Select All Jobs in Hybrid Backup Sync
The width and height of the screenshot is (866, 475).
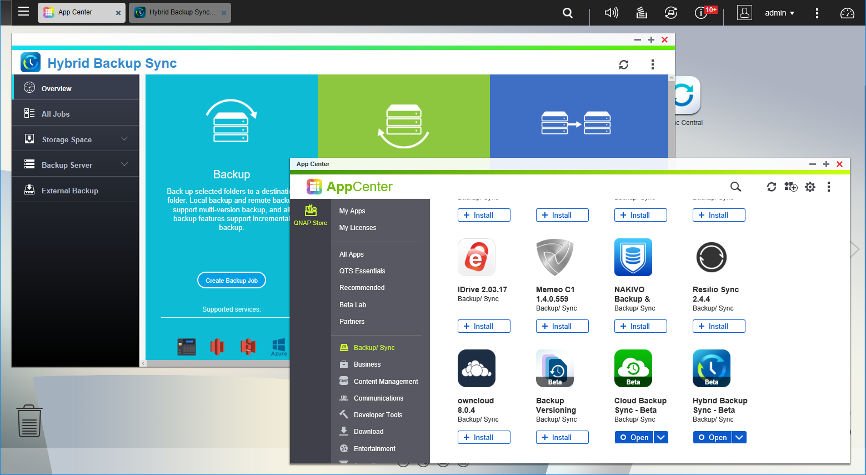pyautogui.click(x=76, y=113)
